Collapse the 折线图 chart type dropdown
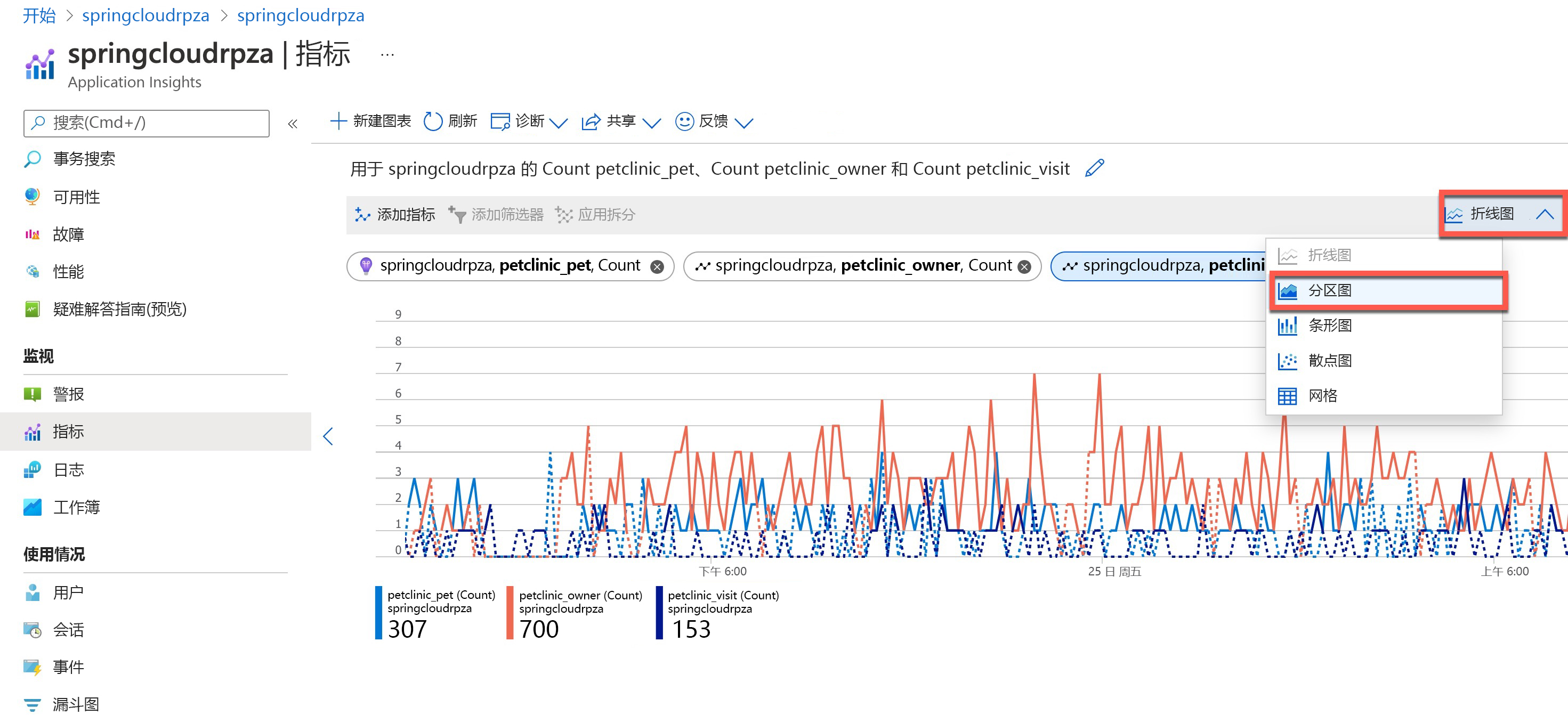Image resolution: width=1568 pixels, height=715 pixels. coord(1543,214)
